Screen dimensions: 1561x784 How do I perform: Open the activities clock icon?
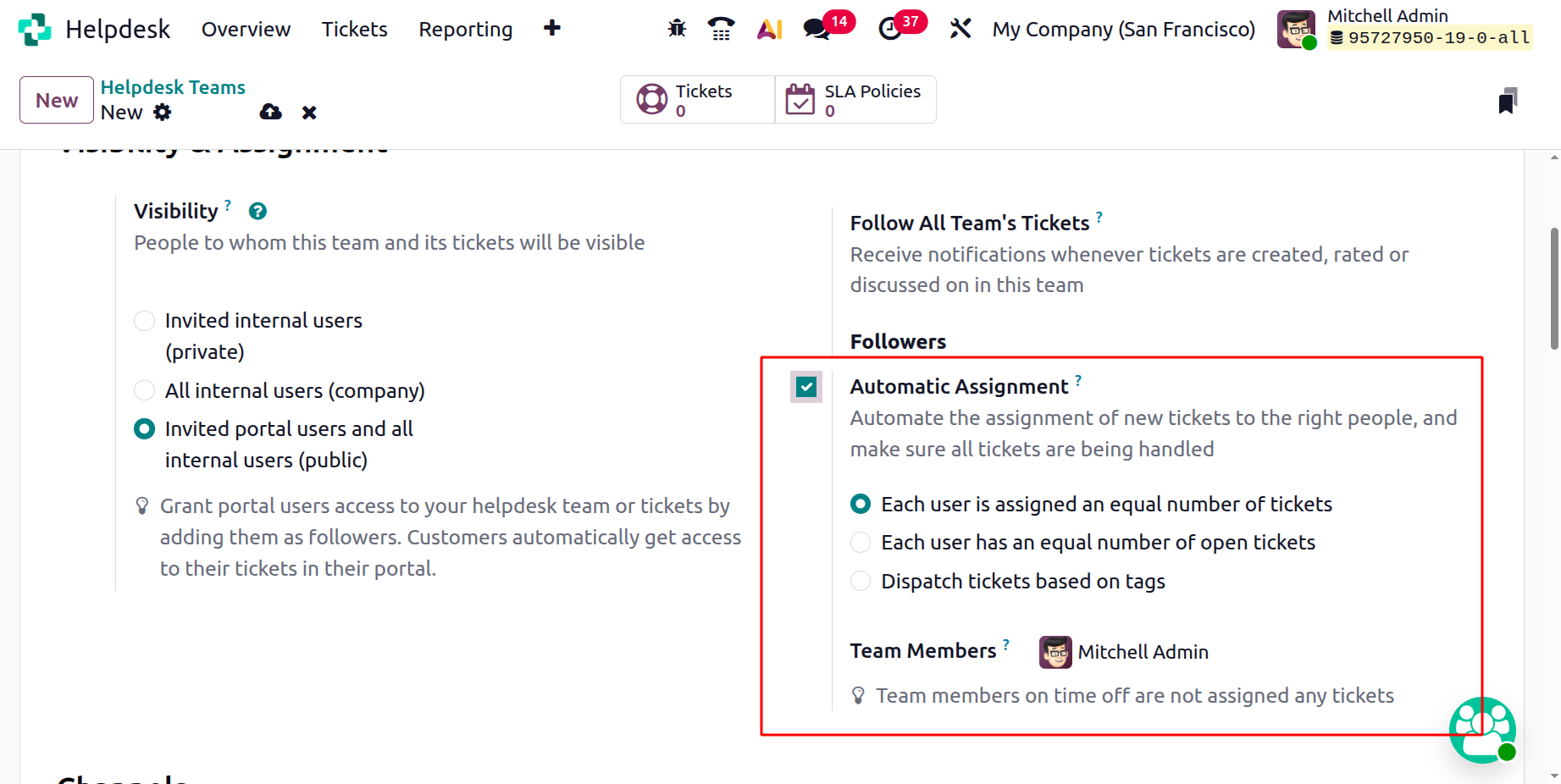tap(889, 29)
